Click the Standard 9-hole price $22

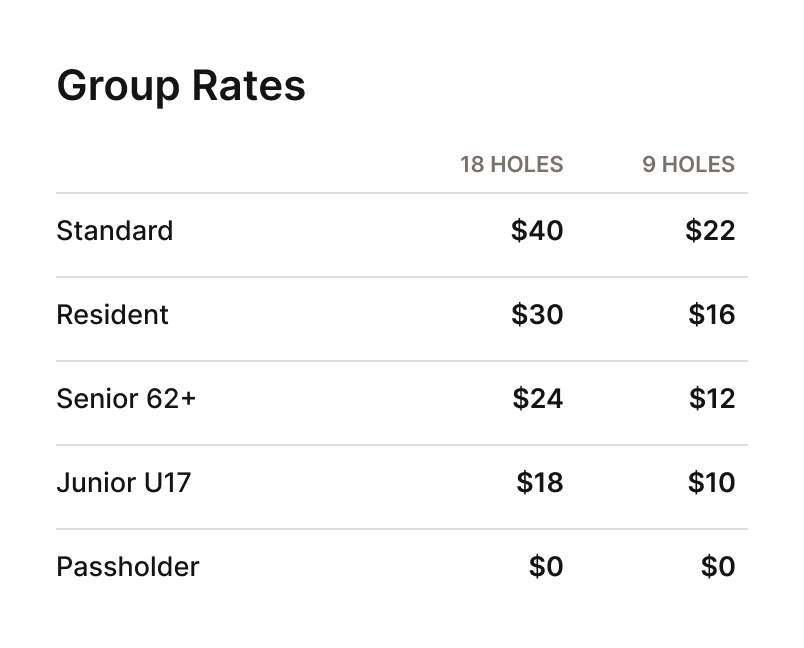pos(710,231)
